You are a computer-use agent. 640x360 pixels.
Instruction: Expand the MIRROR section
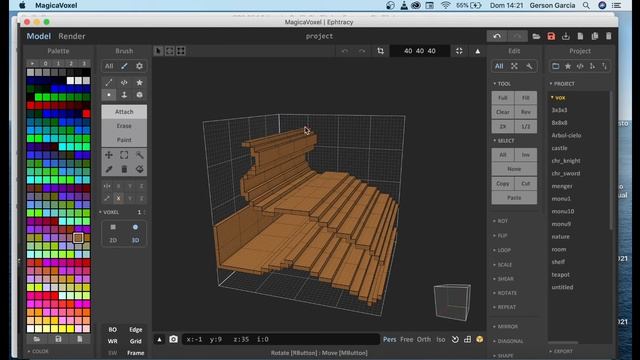point(505,327)
